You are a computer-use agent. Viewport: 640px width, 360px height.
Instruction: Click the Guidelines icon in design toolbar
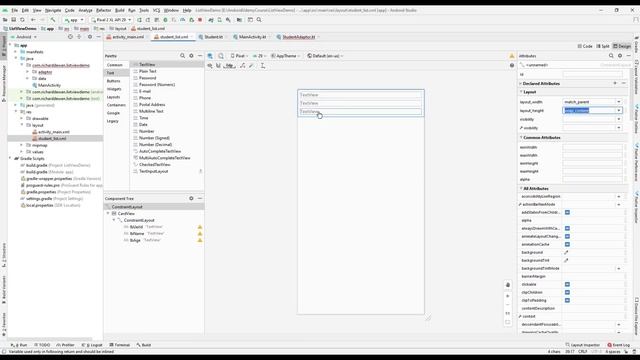pos(263,65)
